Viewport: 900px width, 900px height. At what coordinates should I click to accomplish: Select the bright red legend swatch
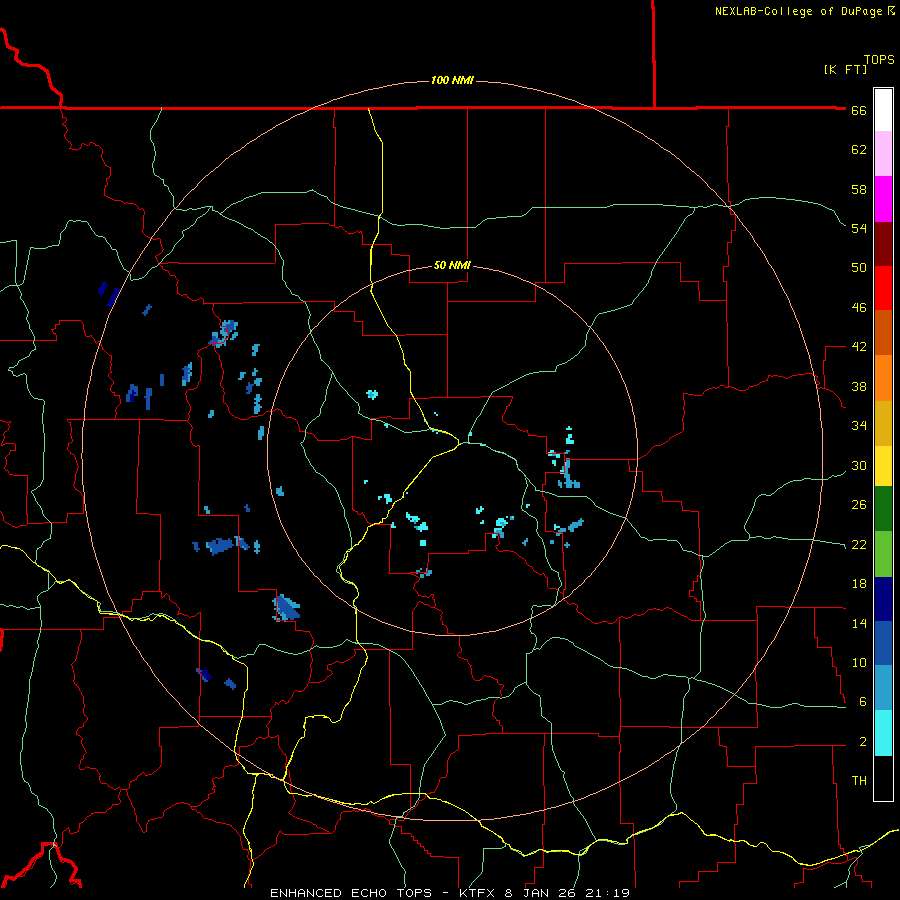tap(883, 288)
